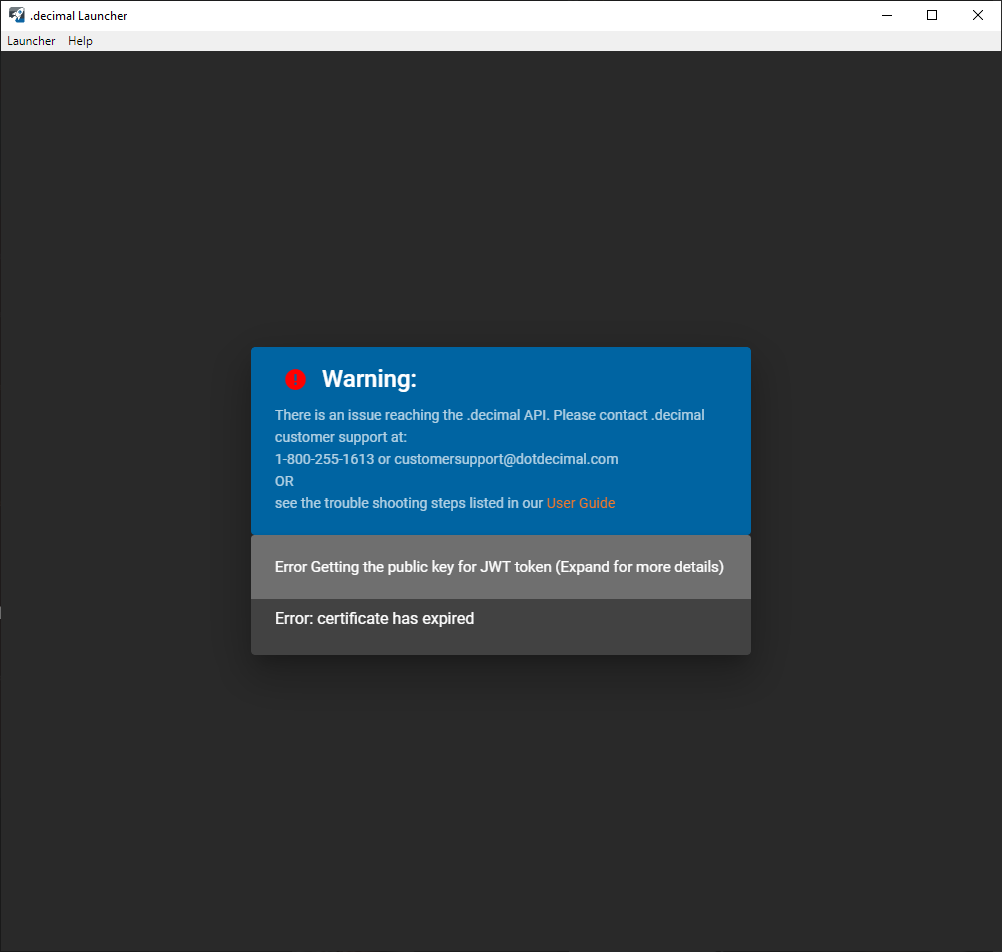
Task: Click empty dark background below the error panel
Action: (x=500, y=800)
